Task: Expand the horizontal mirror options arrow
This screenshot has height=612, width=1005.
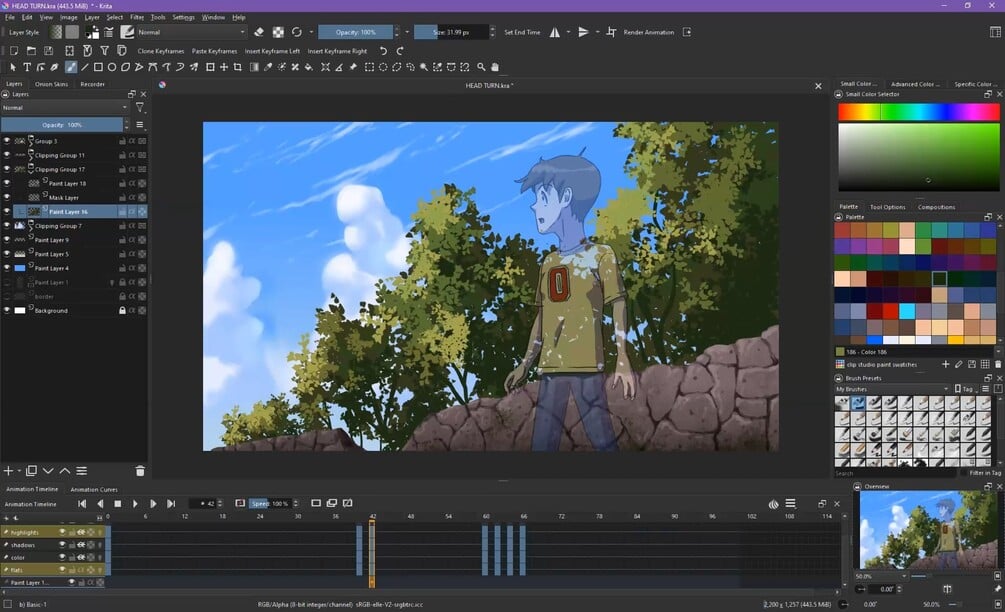Action: [568, 32]
